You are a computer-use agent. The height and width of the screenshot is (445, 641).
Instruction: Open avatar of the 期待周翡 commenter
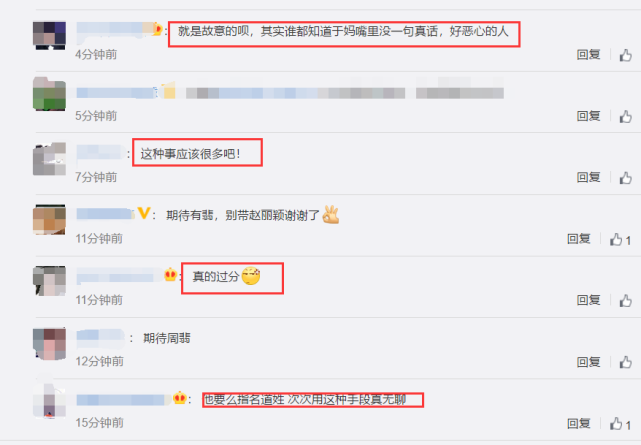49,343
